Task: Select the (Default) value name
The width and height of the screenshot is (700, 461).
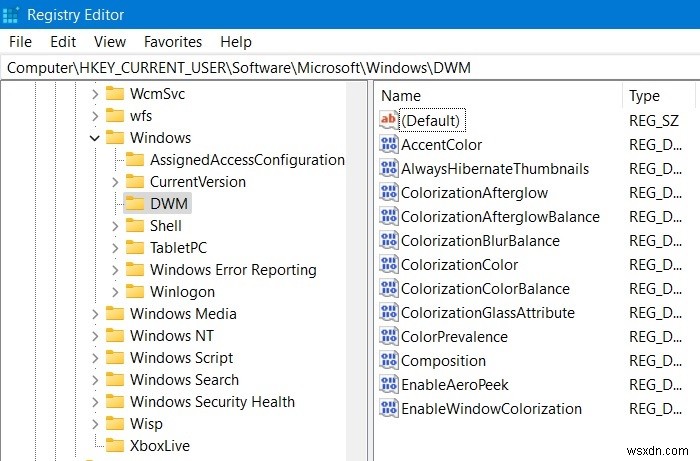Action: click(430, 120)
